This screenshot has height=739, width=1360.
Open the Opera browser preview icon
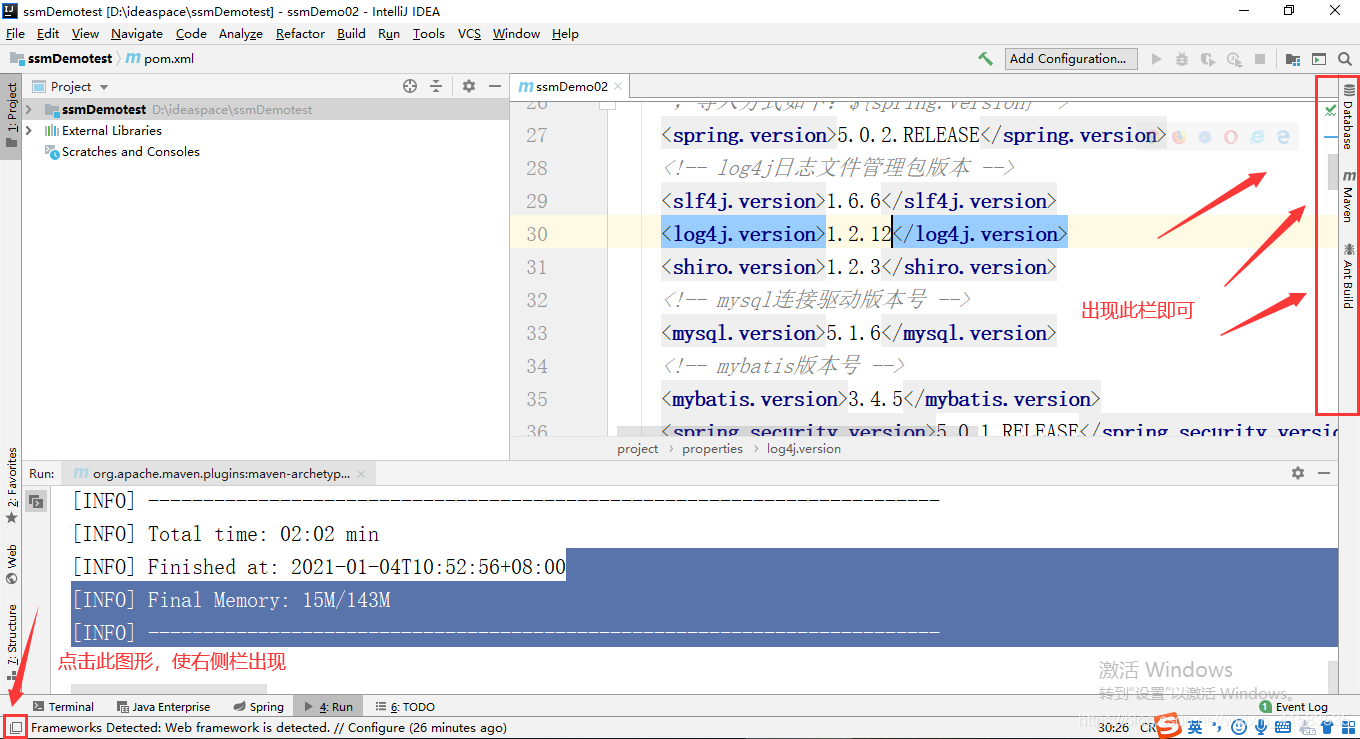(x=1230, y=135)
